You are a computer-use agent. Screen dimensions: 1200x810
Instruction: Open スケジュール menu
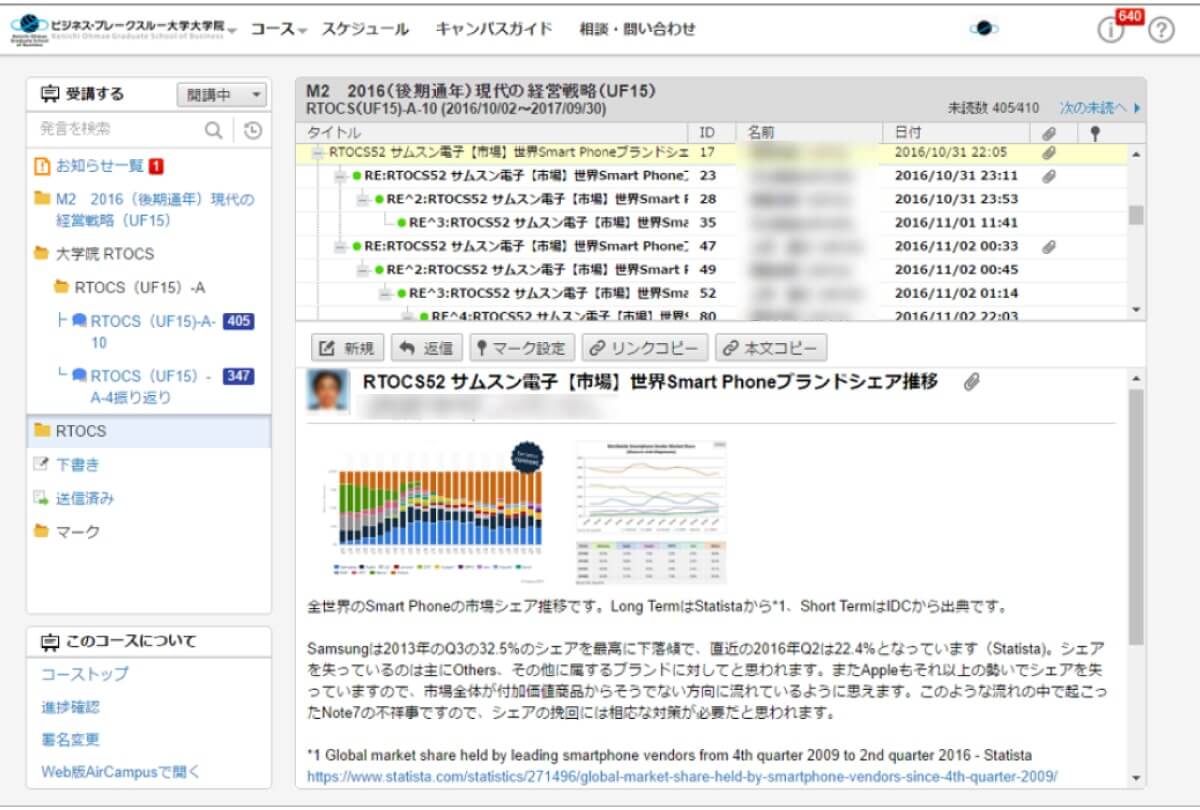(365, 29)
